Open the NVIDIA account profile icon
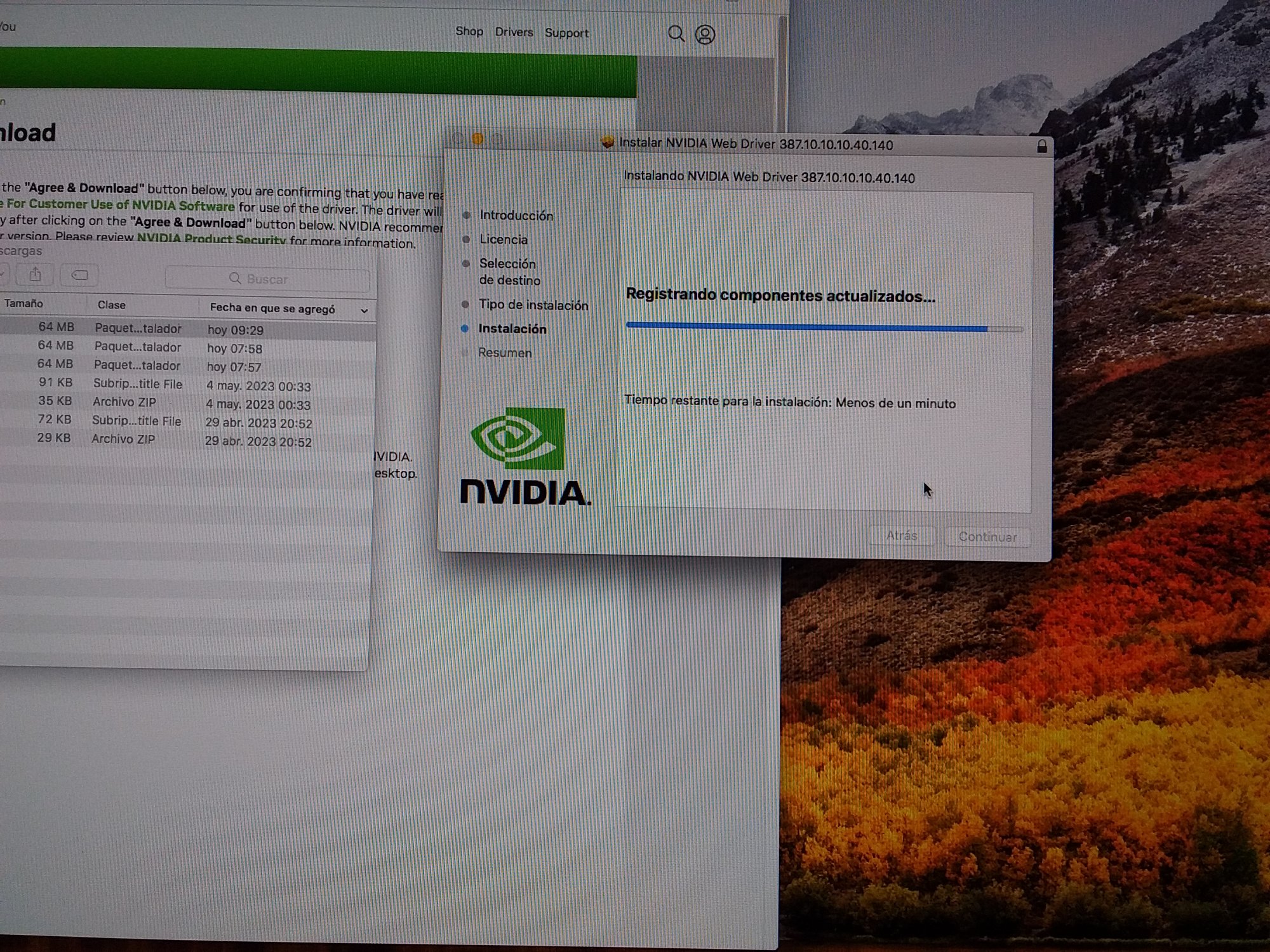This screenshot has height=952, width=1270. [705, 34]
